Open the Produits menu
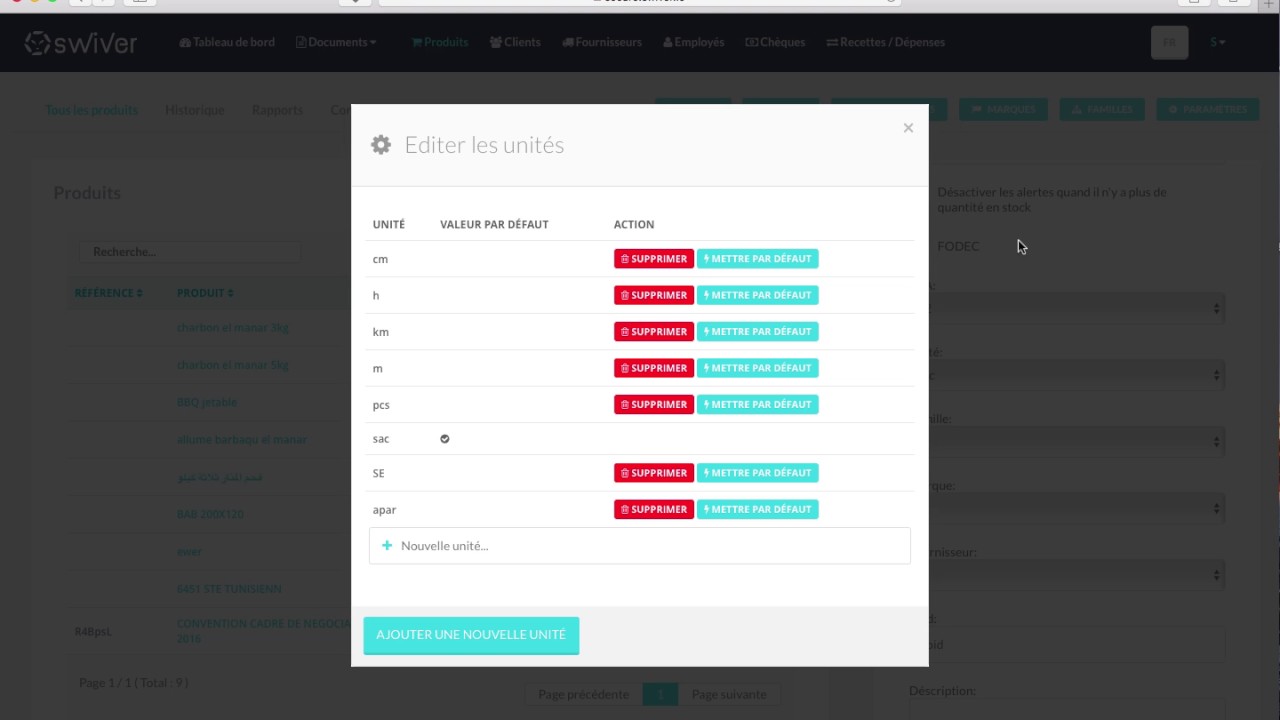Image resolution: width=1280 pixels, height=720 pixels. click(440, 42)
